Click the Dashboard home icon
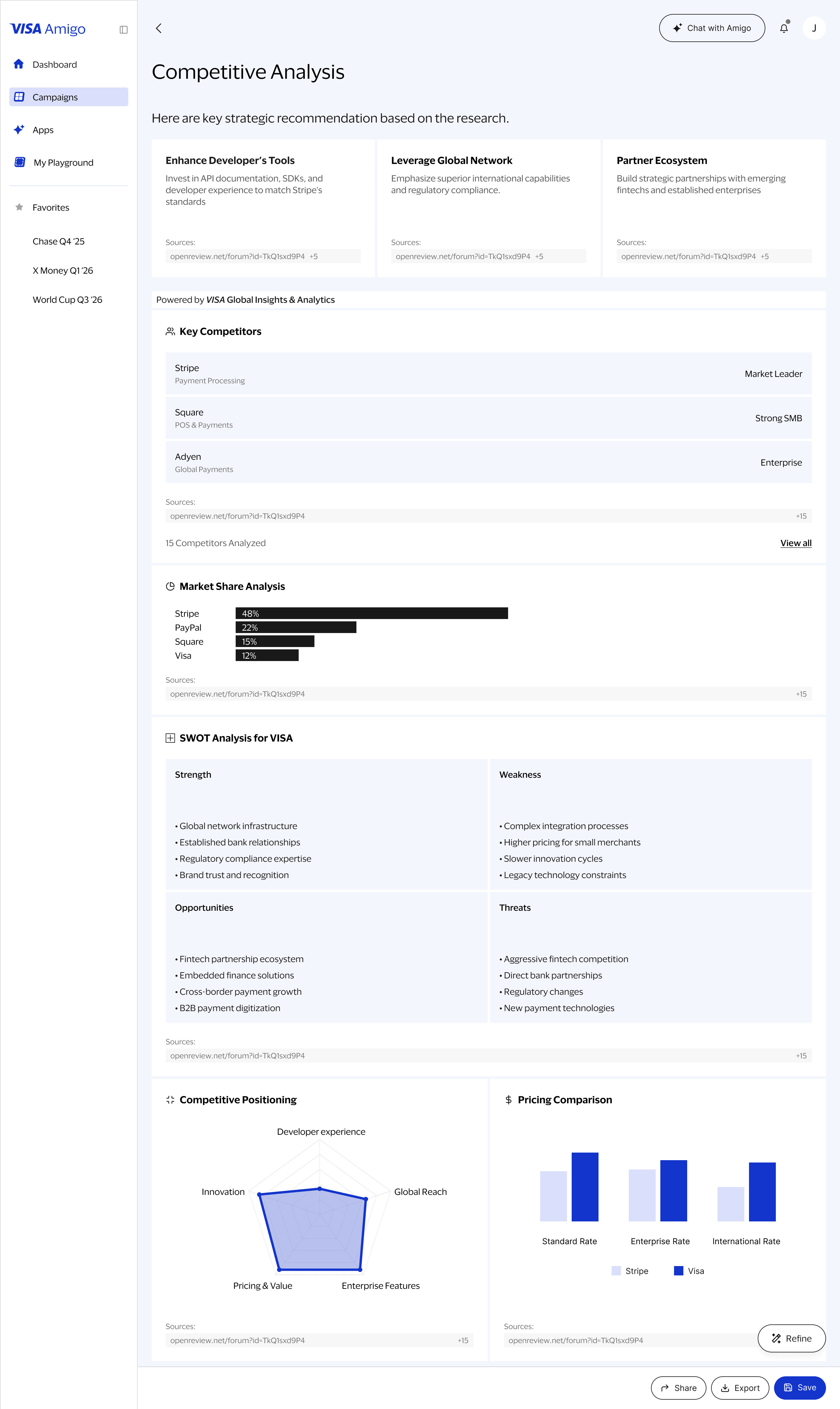The image size is (840, 1409). [19, 64]
